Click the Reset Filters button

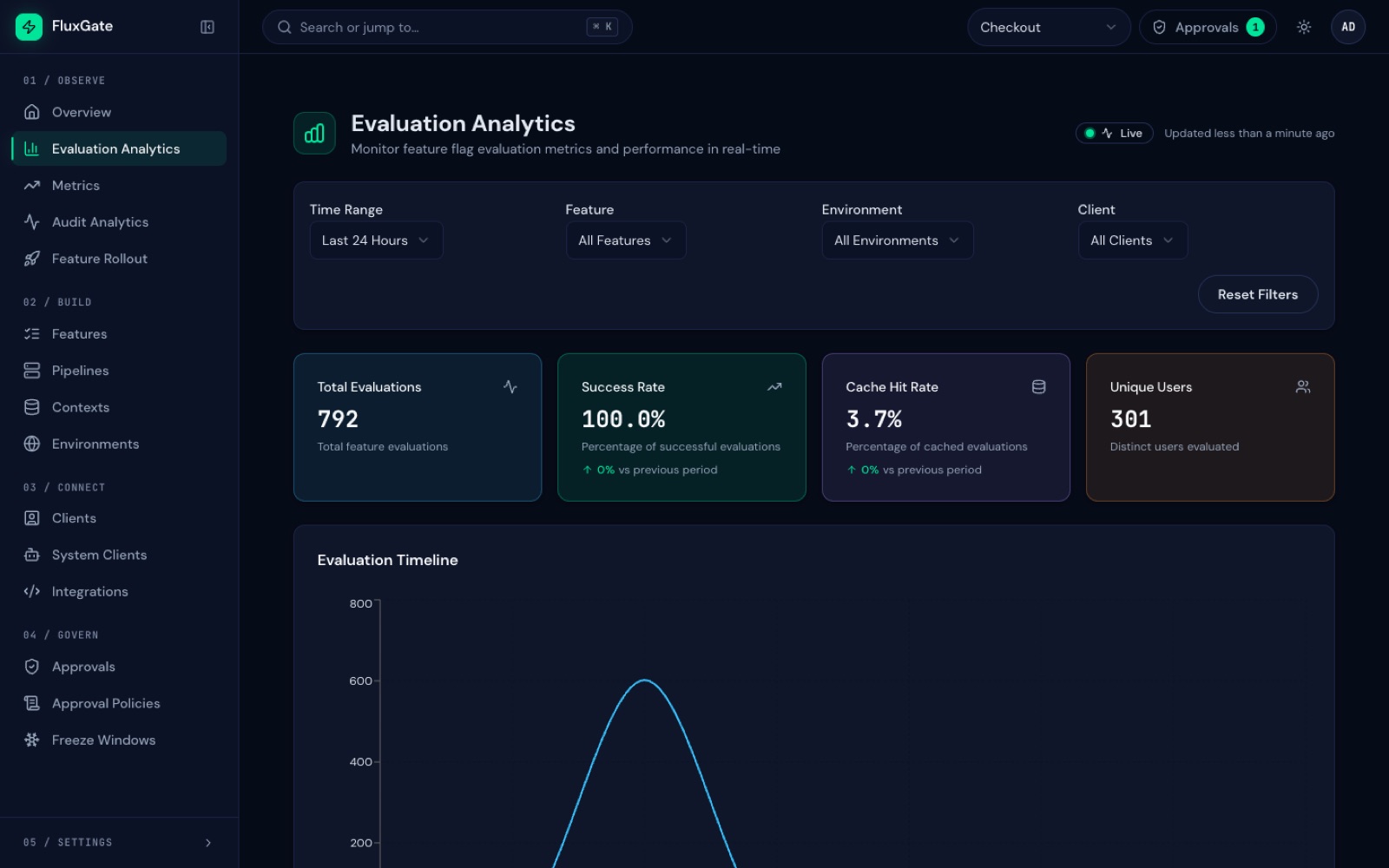point(1258,294)
